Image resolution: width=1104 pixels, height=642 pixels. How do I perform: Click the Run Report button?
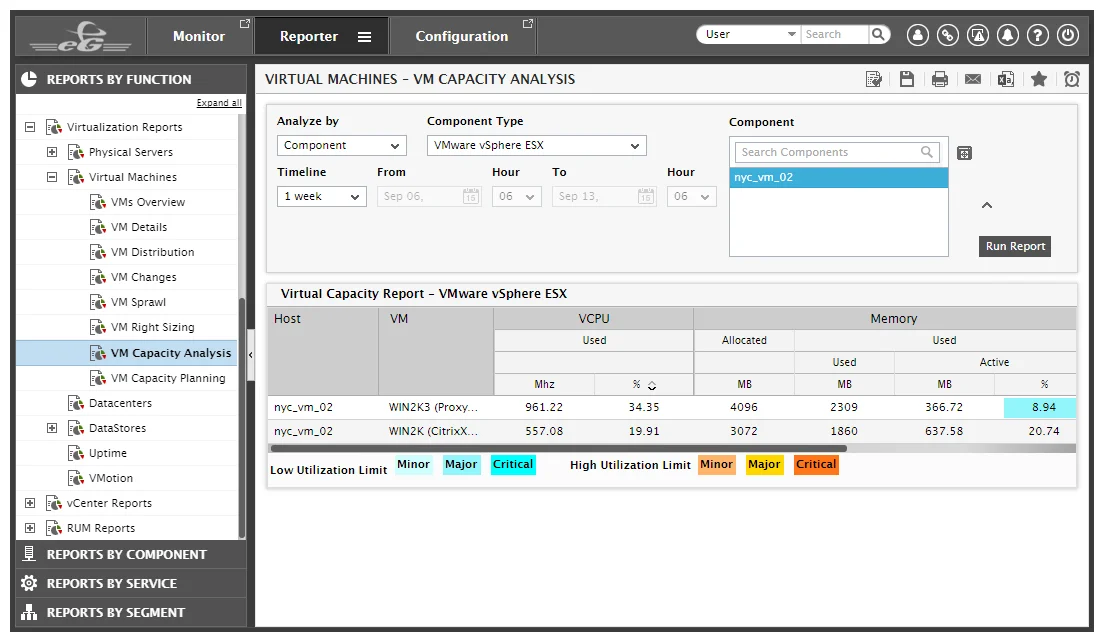click(1015, 246)
